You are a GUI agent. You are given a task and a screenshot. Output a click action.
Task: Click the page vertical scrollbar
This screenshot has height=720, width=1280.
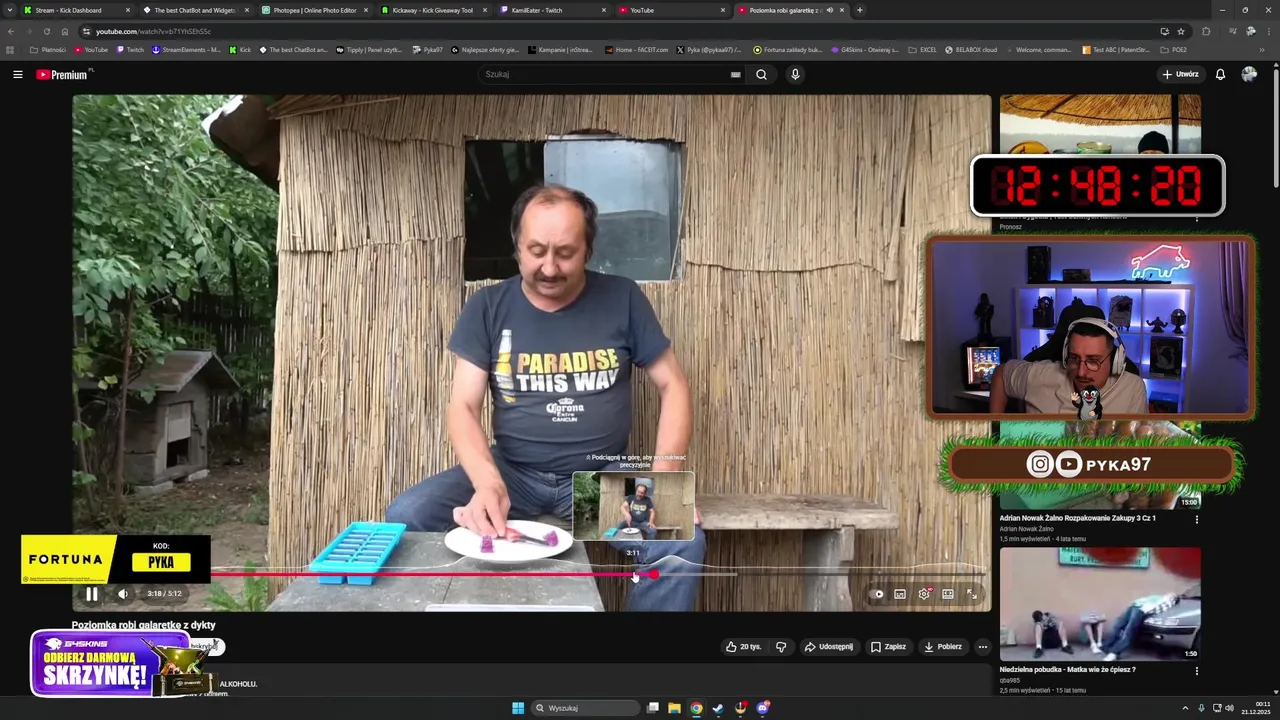click(1275, 130)
